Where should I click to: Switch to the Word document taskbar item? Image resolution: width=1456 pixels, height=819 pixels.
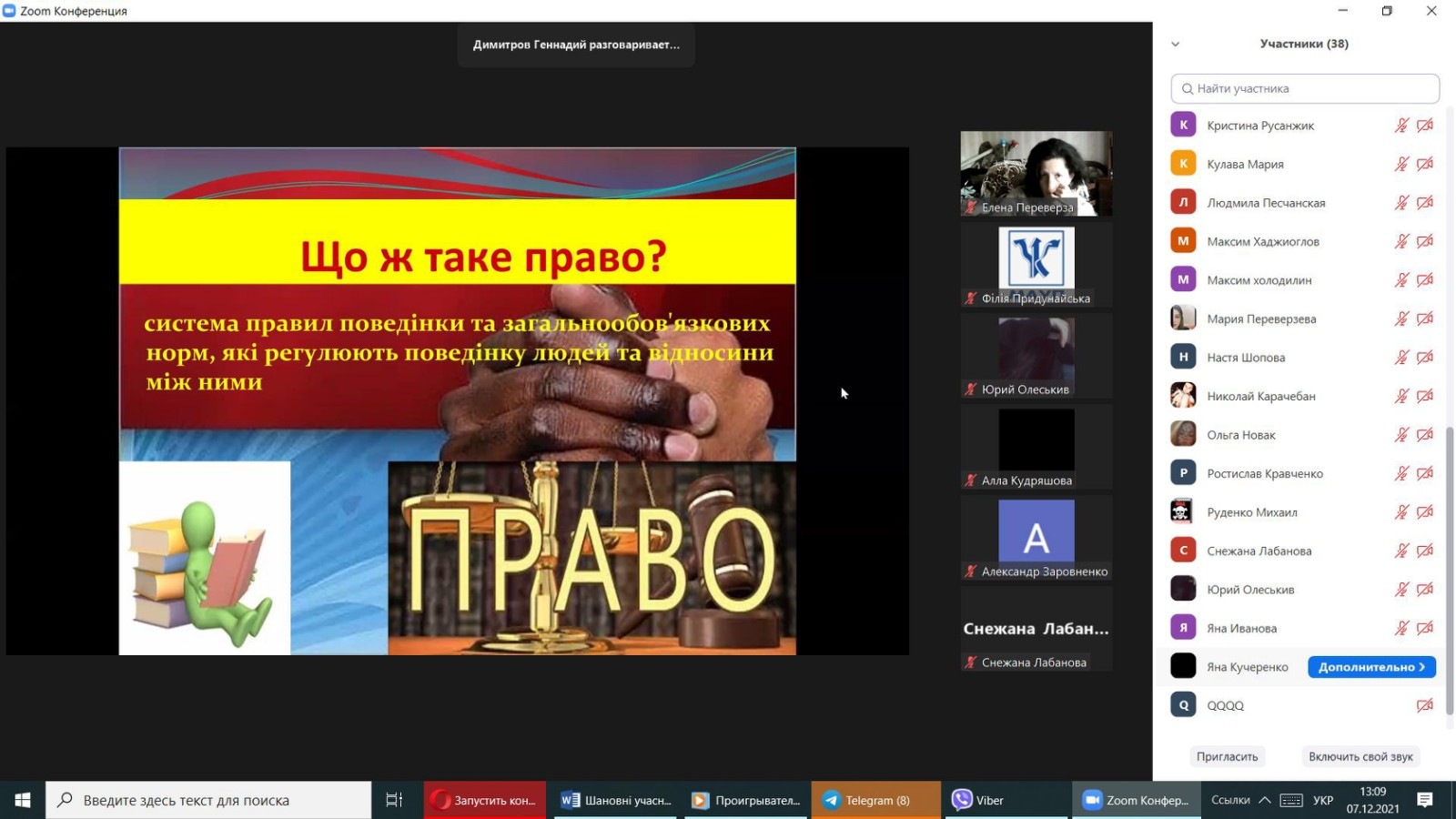click(617, 800)
